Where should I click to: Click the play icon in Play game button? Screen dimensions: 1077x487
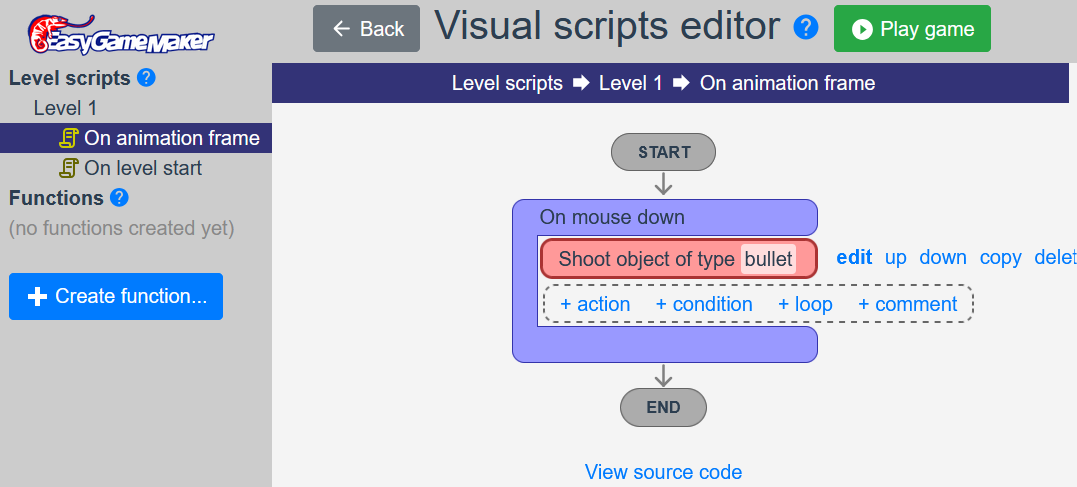tap(862, 29)
